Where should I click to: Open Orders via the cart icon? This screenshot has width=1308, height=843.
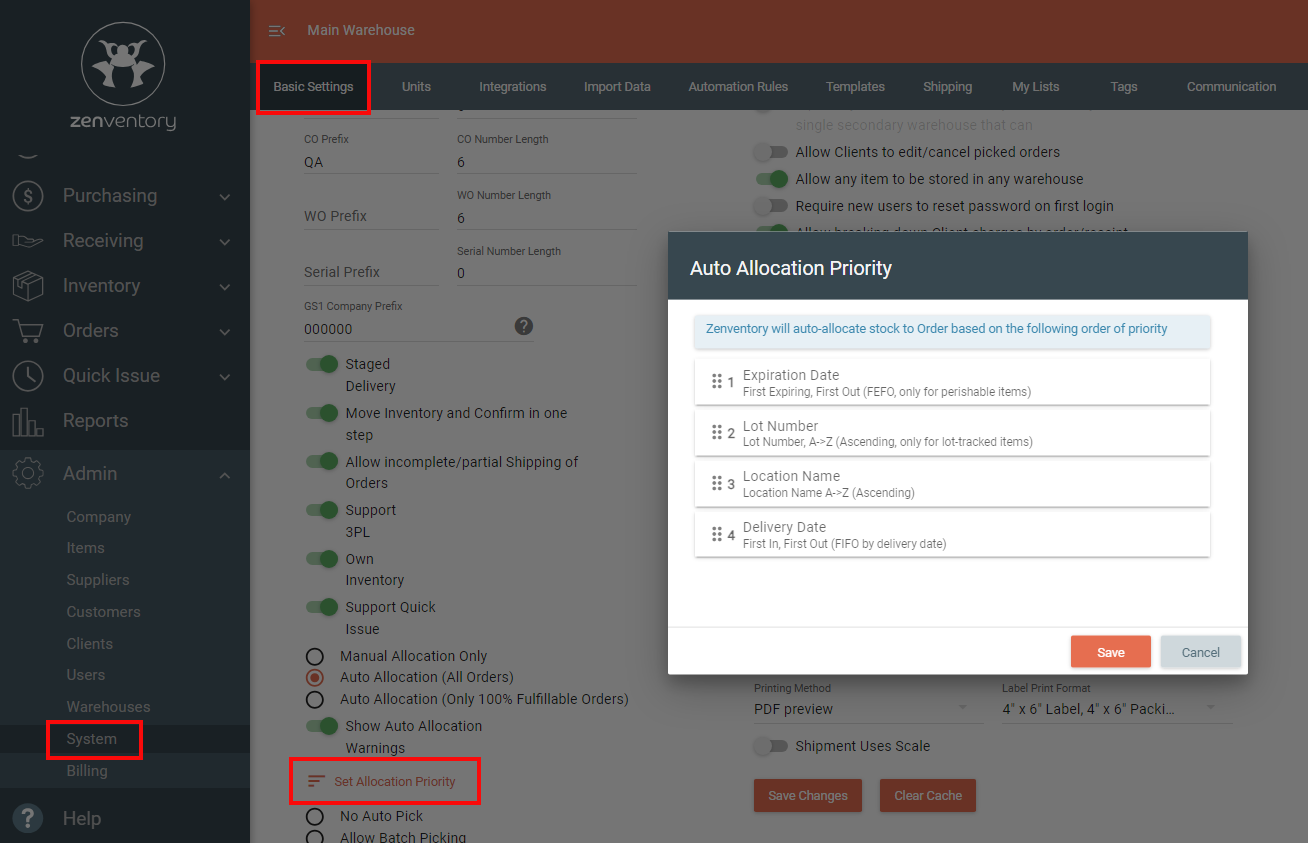coord(27,330)
